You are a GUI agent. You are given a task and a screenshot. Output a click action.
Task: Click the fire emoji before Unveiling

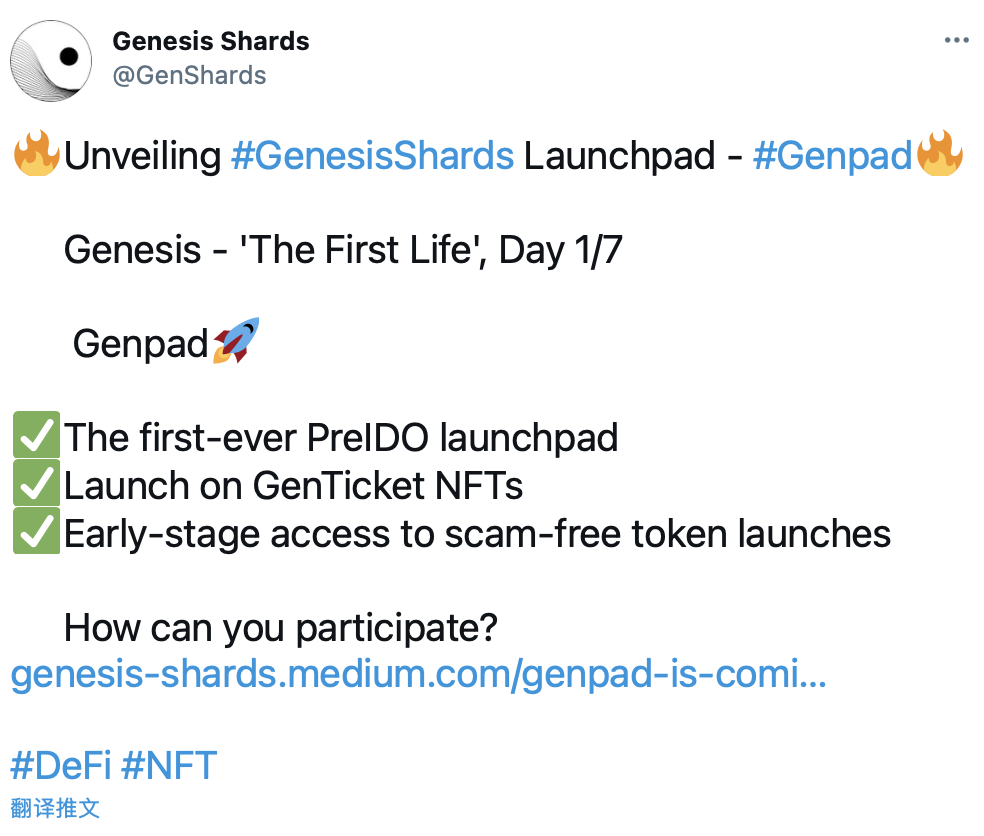coord(37,153)
